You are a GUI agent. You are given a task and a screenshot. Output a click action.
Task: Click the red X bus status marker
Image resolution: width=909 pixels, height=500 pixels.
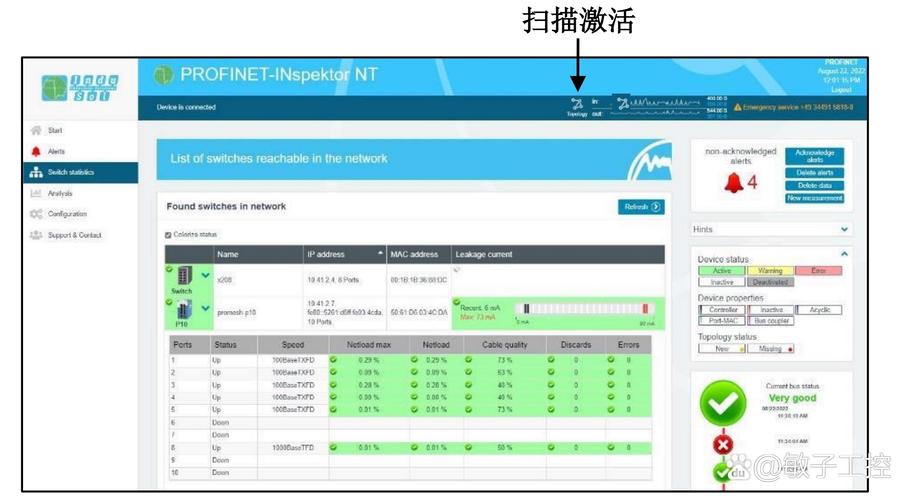723,445
